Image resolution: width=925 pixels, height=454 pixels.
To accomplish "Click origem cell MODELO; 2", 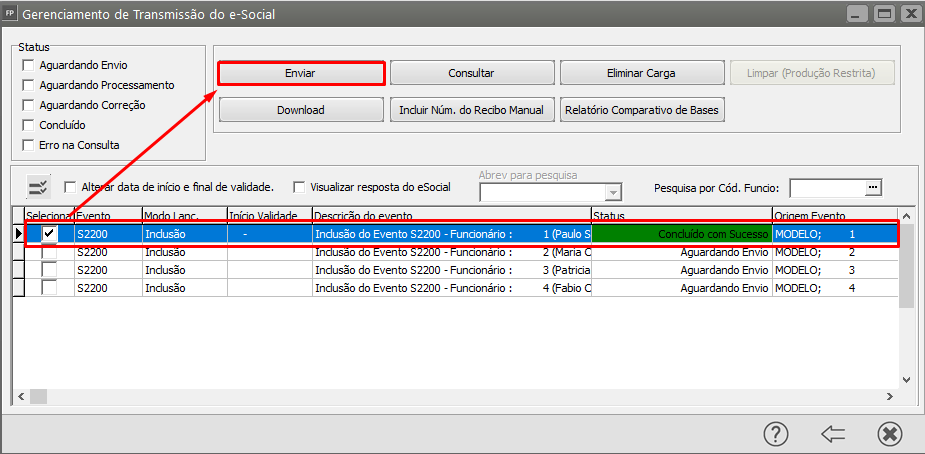I will (835, 252).
